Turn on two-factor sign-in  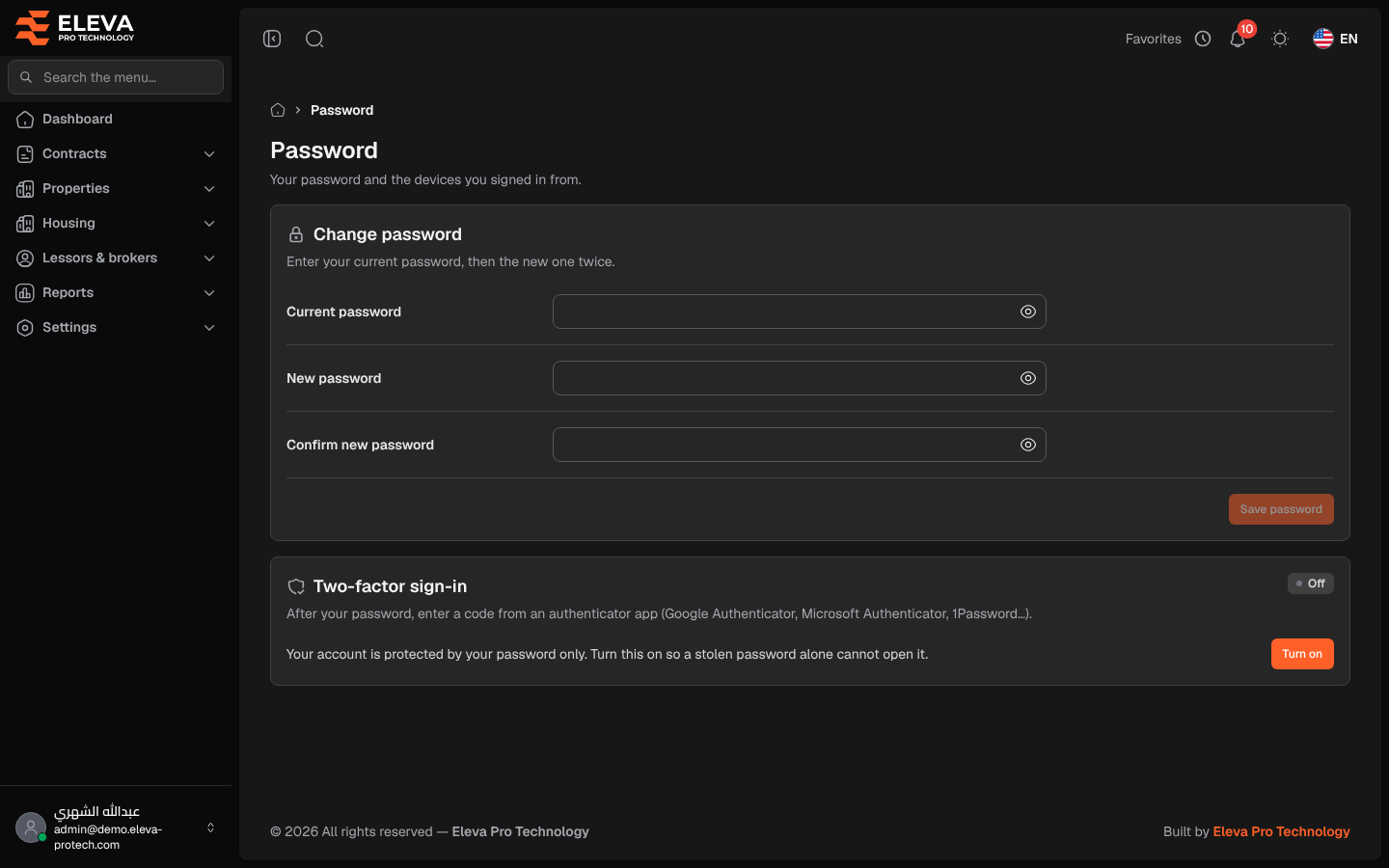[x=1302, y=654]
